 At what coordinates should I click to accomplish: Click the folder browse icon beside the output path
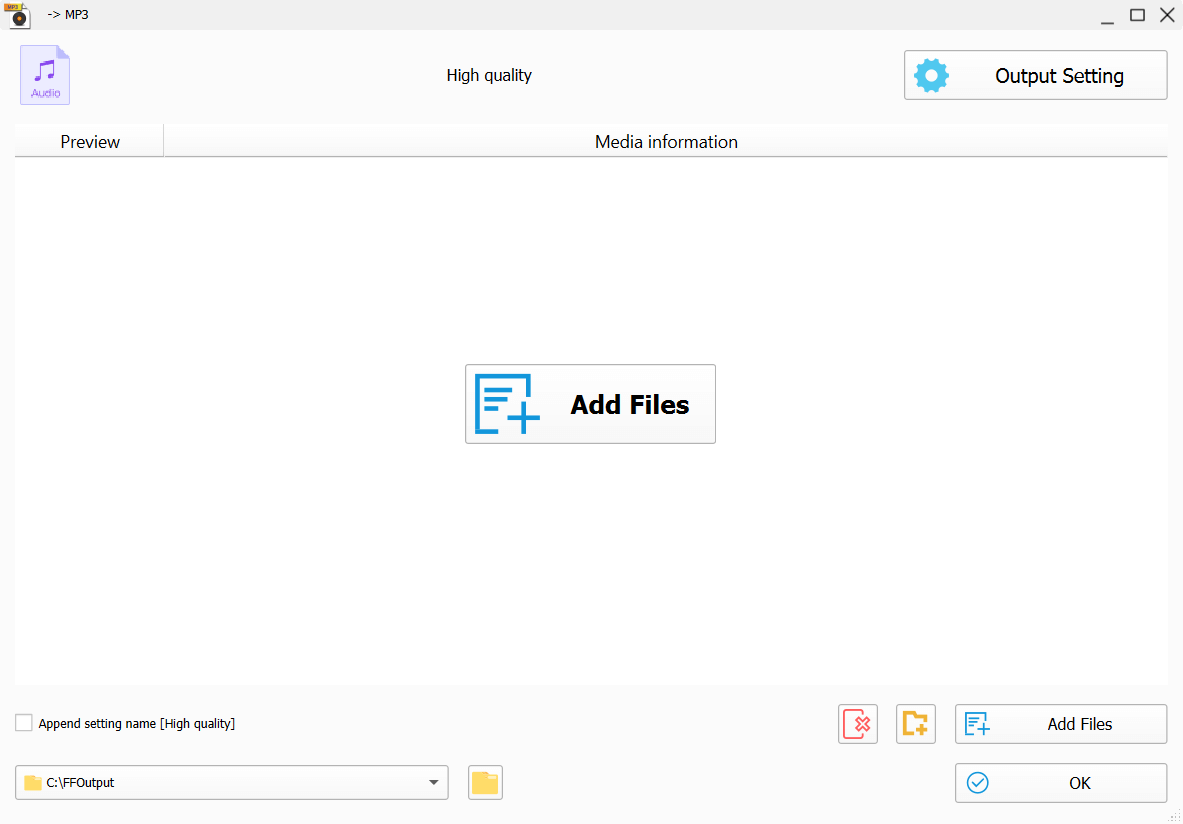pyautogui.click(x=485, y=782)
